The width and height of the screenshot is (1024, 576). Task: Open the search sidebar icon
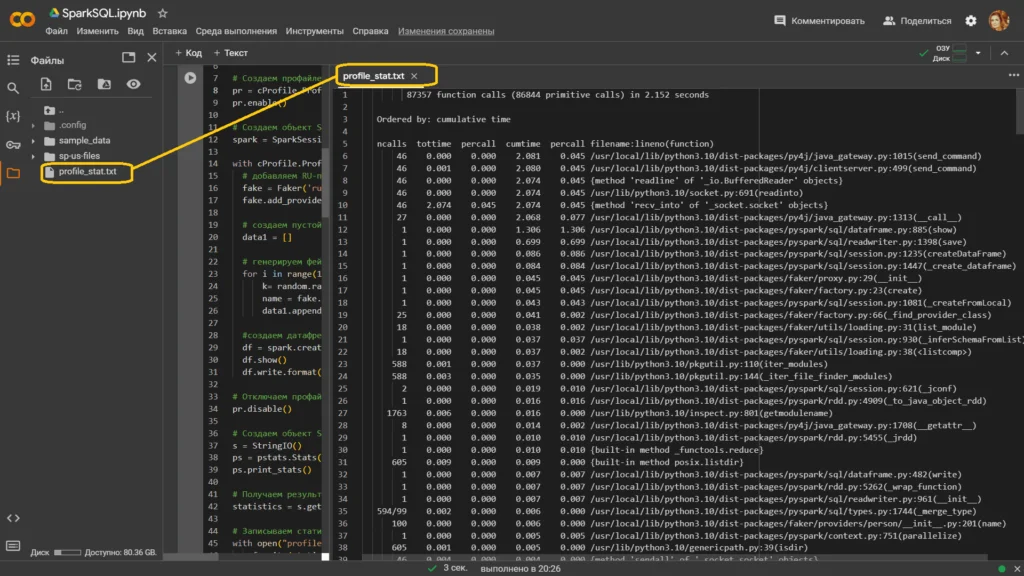pyautogui.click(x=13, y=88)
